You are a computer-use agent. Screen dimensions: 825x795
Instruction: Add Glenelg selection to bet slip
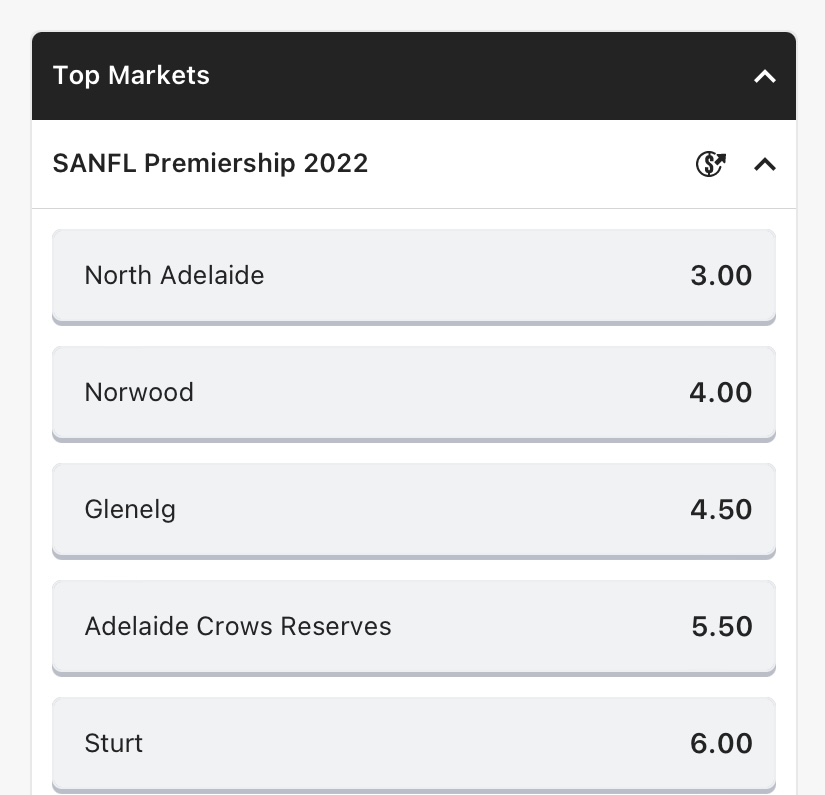click(414, 510)
